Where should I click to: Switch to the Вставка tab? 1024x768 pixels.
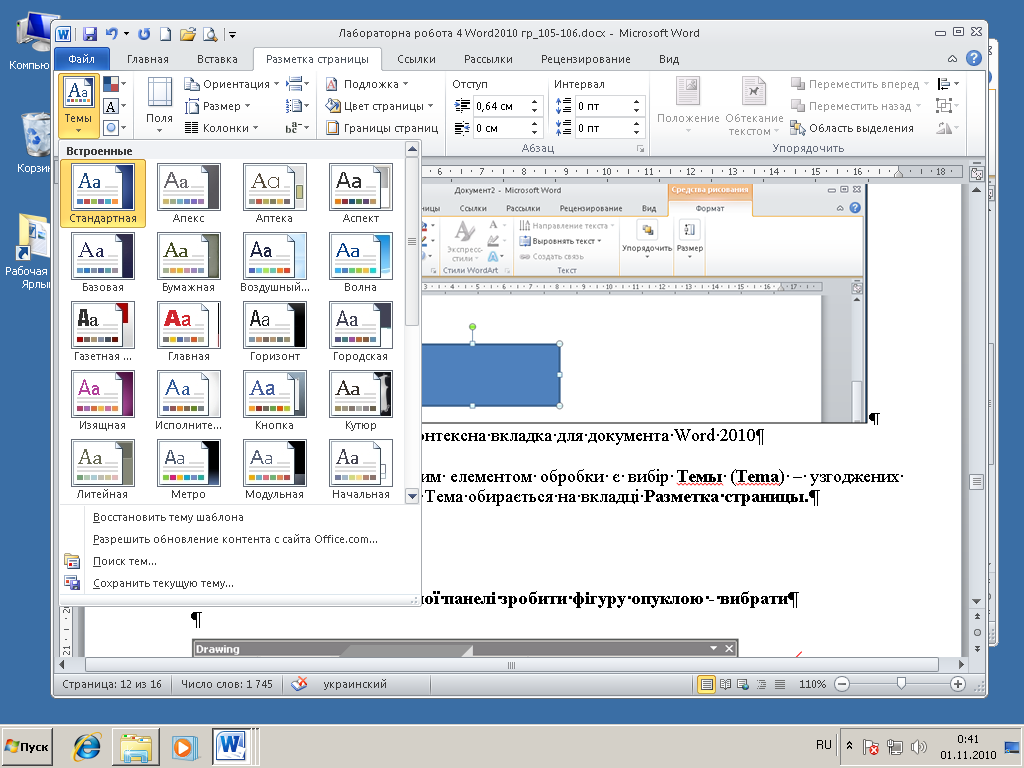(x=217, y=59)
